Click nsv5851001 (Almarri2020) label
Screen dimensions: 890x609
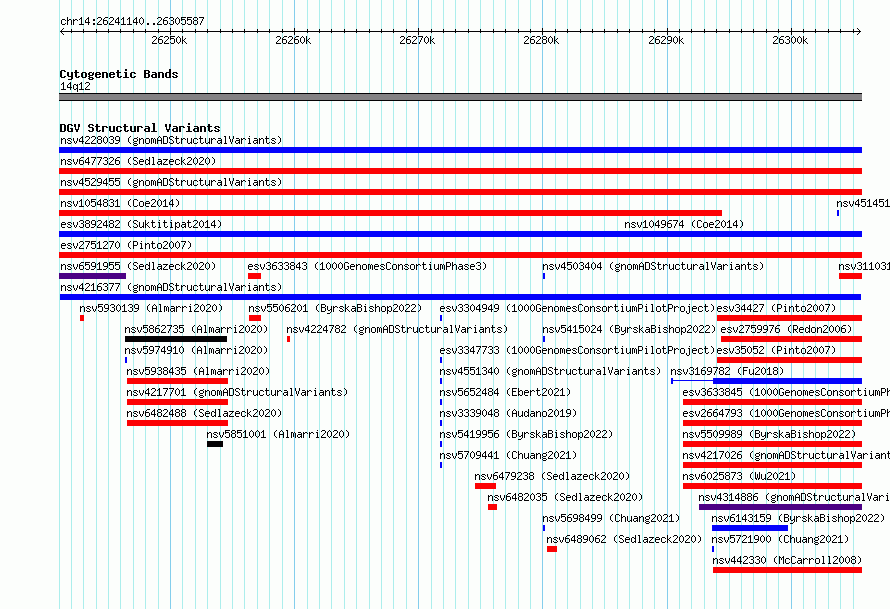[278, 434]
